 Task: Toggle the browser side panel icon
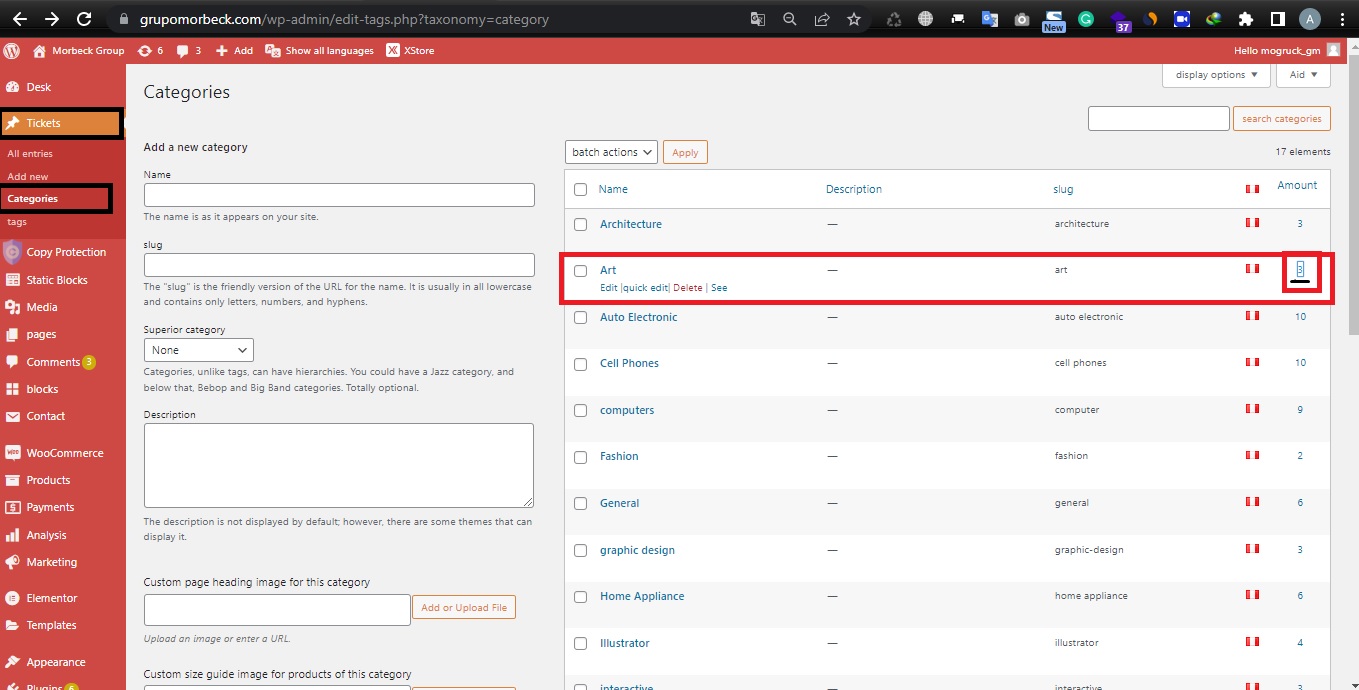coord(1277,19)
